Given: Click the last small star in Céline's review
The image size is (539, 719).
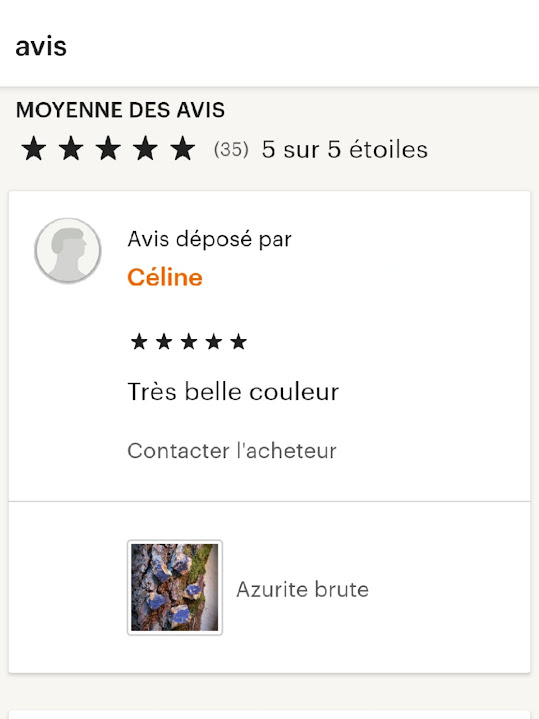Looking at the screenshot, I should (238, 342).
